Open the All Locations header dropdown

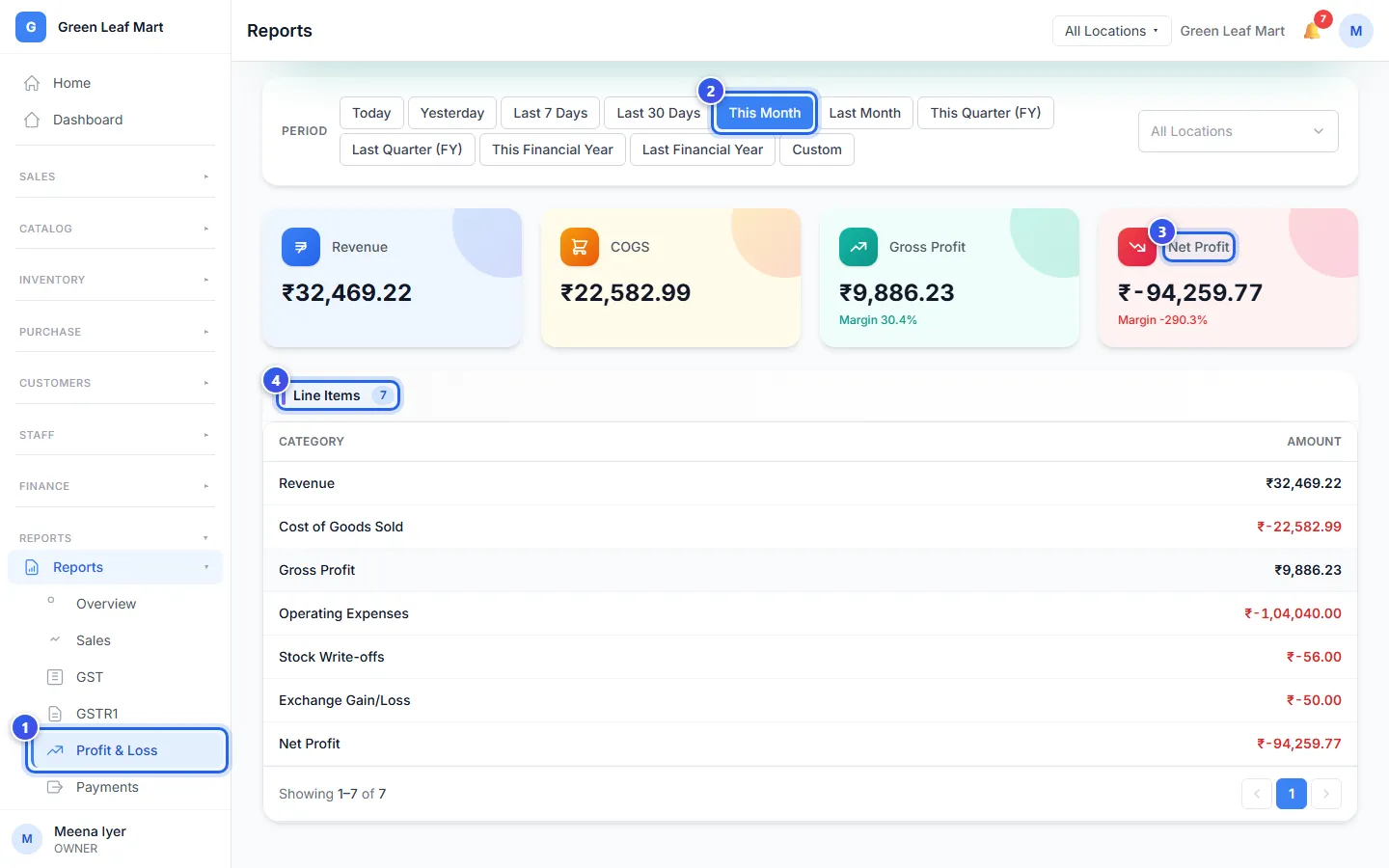click(1111, 31)
